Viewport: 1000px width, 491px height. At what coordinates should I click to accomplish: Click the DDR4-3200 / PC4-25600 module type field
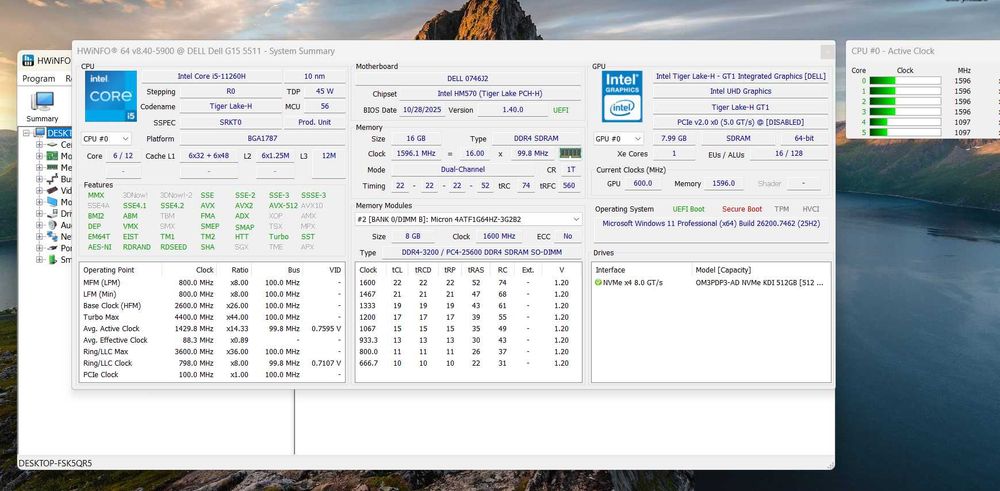(x=482, y=253)
